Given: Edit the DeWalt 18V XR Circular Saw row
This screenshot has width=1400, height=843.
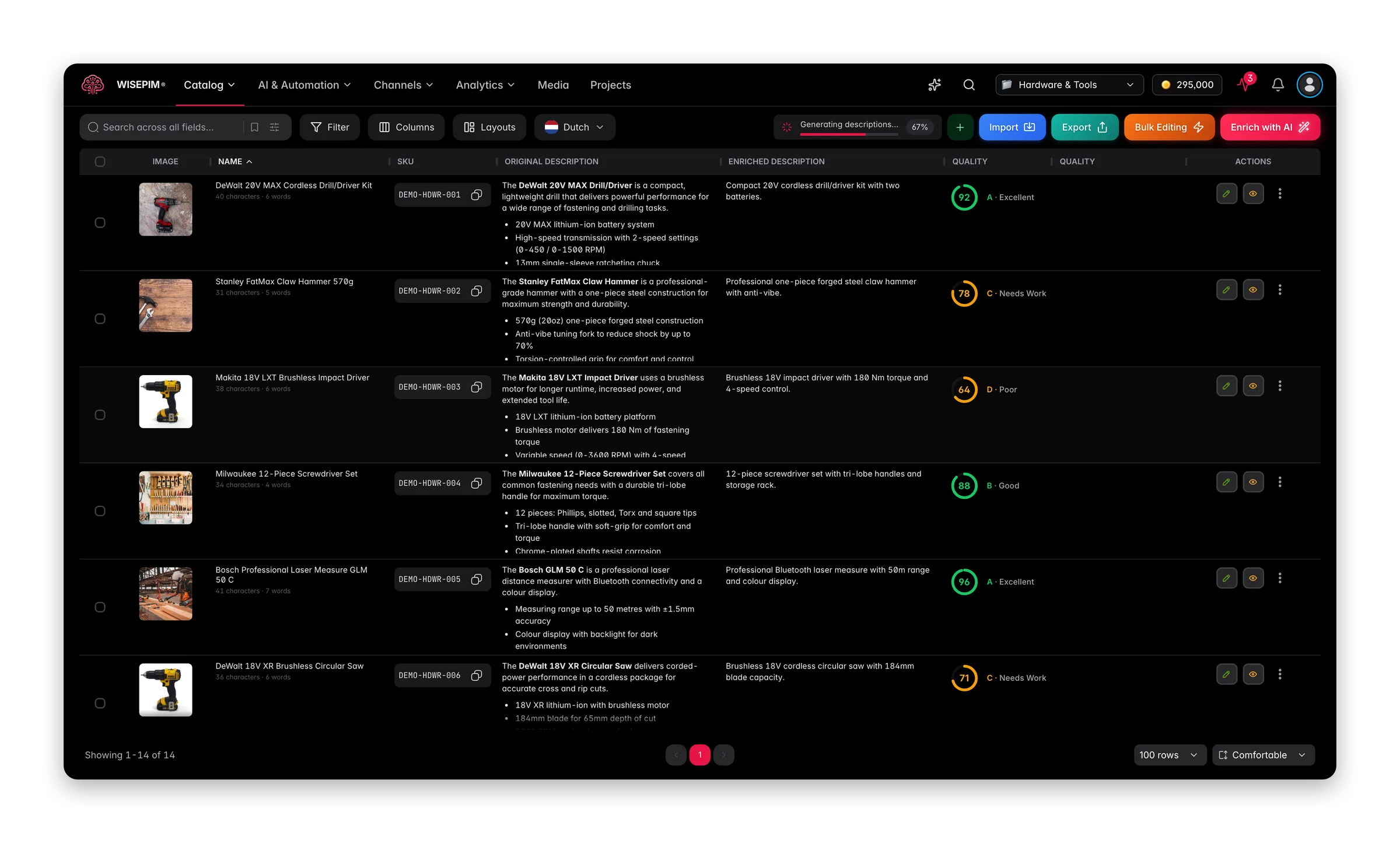Looking at the screenshot, I should click(1227, 674).
